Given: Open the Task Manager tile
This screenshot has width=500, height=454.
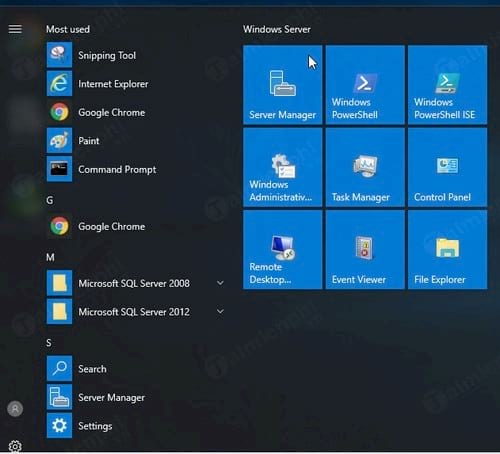Looking at the screenshot, I should [365, 167].
